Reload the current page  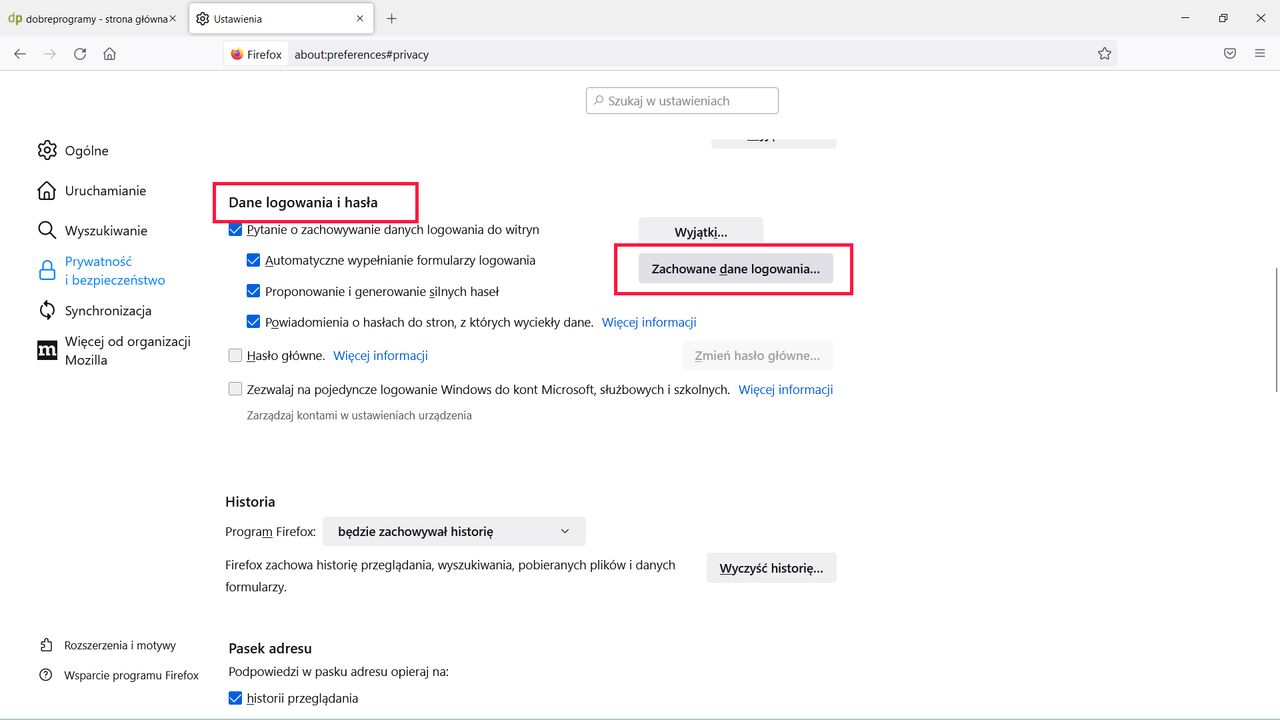click(80, 53)
